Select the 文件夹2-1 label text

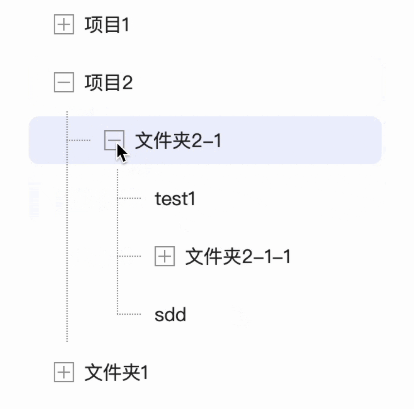click(178, 140)
